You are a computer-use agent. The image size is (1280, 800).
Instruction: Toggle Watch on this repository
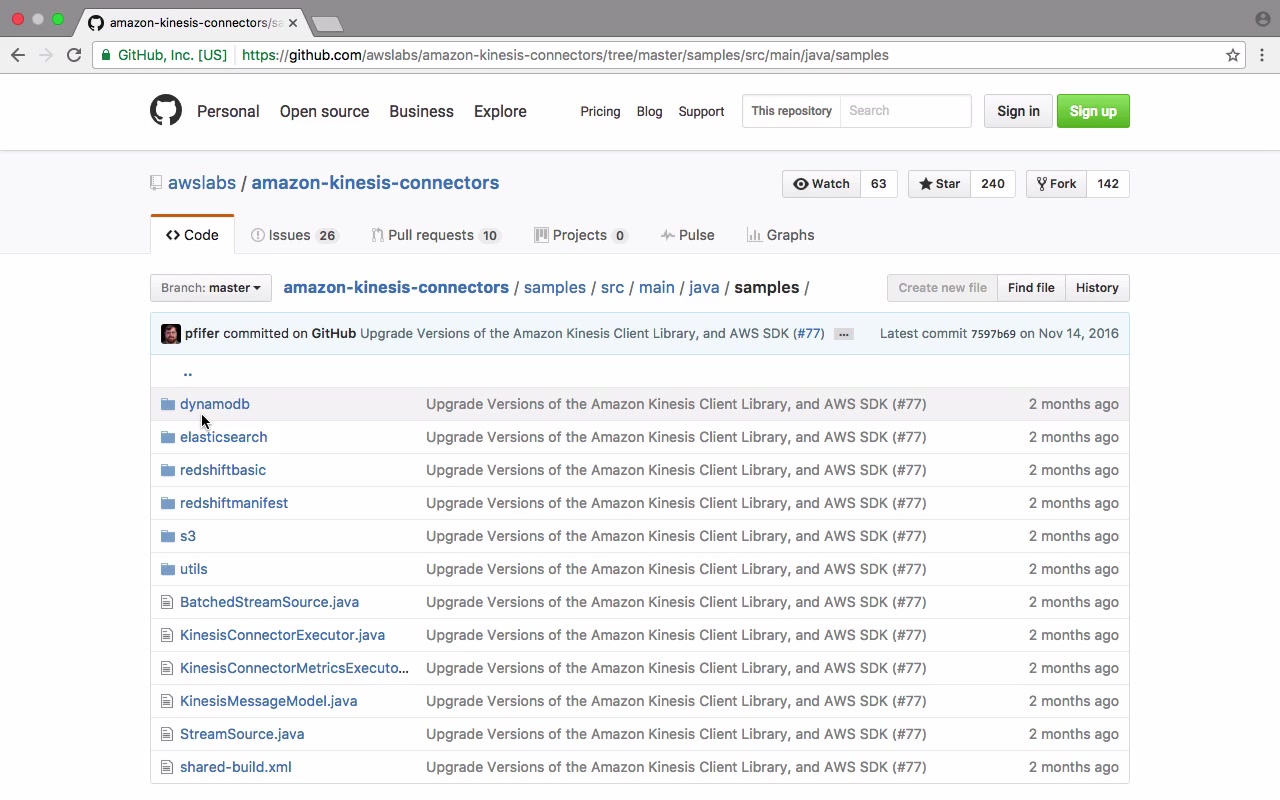[821, 184]
